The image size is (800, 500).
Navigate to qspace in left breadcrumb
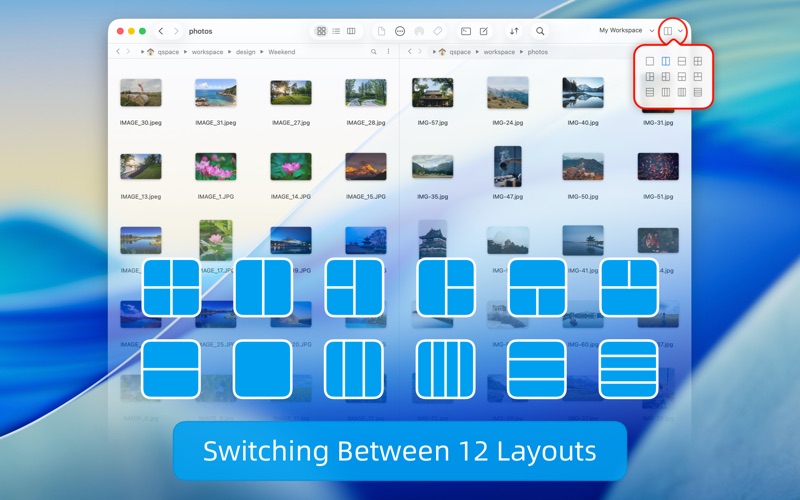click(x=168, y=52)
